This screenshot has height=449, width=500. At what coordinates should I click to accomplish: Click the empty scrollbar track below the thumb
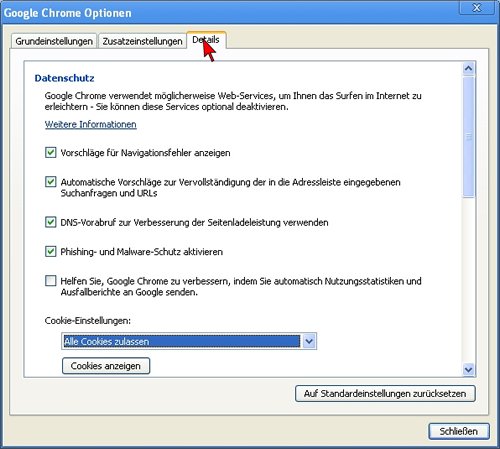coord(469,280)
